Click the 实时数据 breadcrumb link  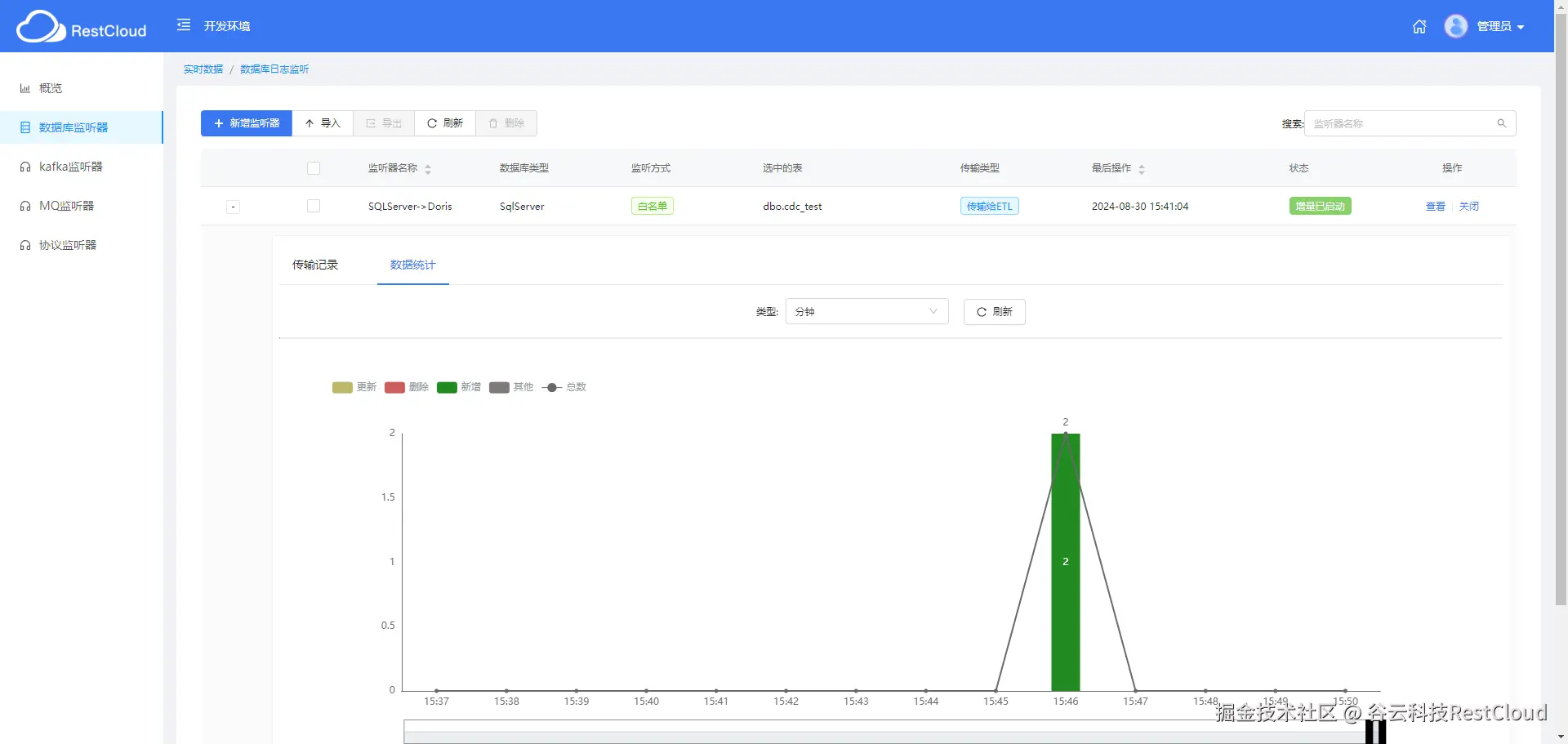point(203,69)
